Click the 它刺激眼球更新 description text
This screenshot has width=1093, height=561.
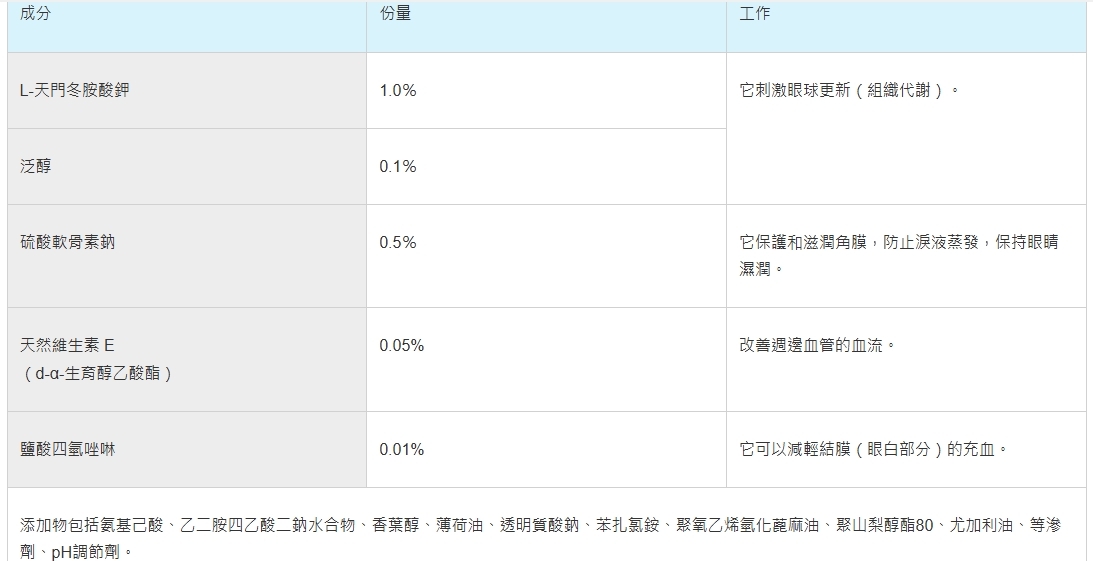coord(850,91)
